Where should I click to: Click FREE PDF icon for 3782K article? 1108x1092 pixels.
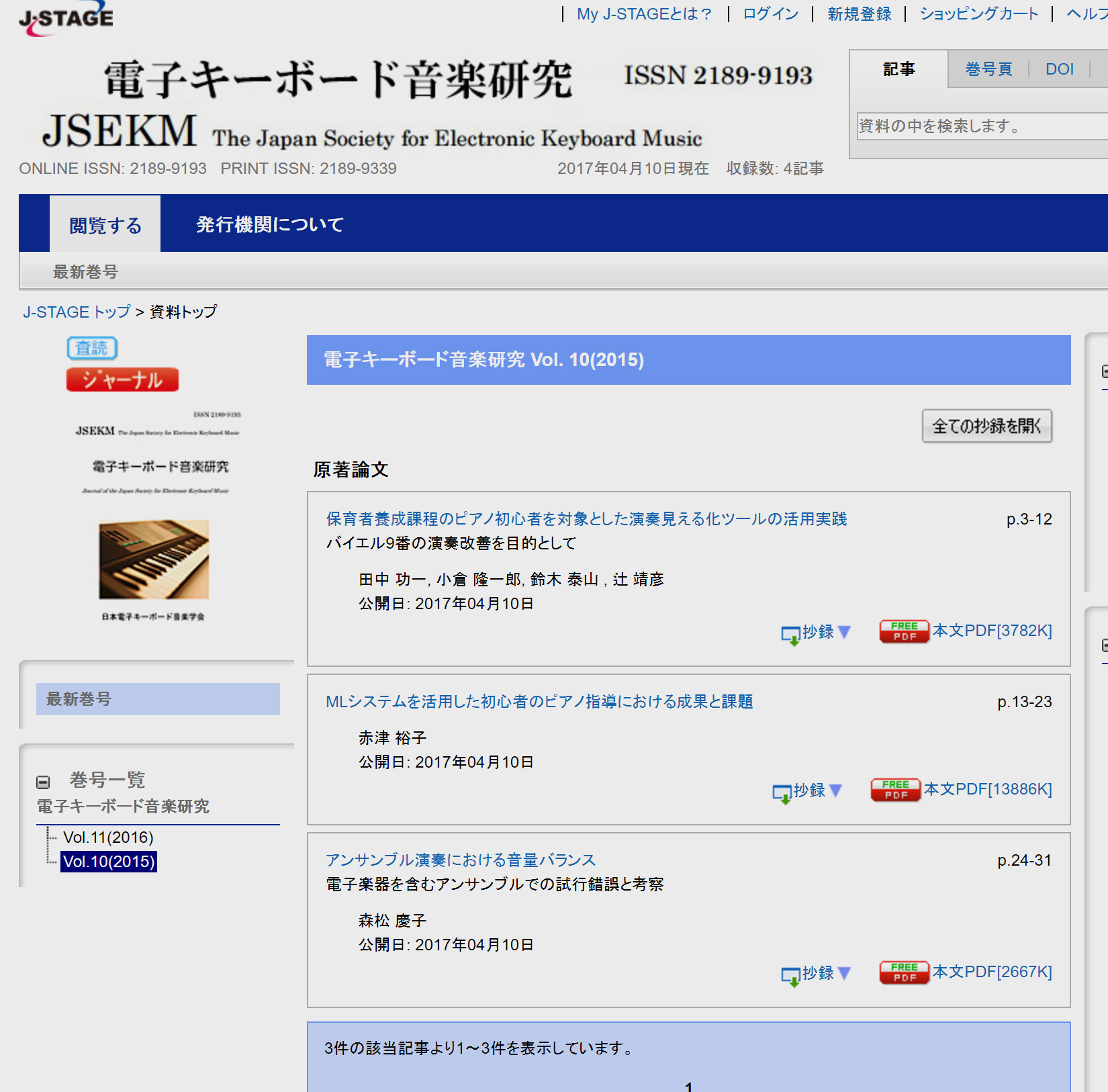click(905, 631)
